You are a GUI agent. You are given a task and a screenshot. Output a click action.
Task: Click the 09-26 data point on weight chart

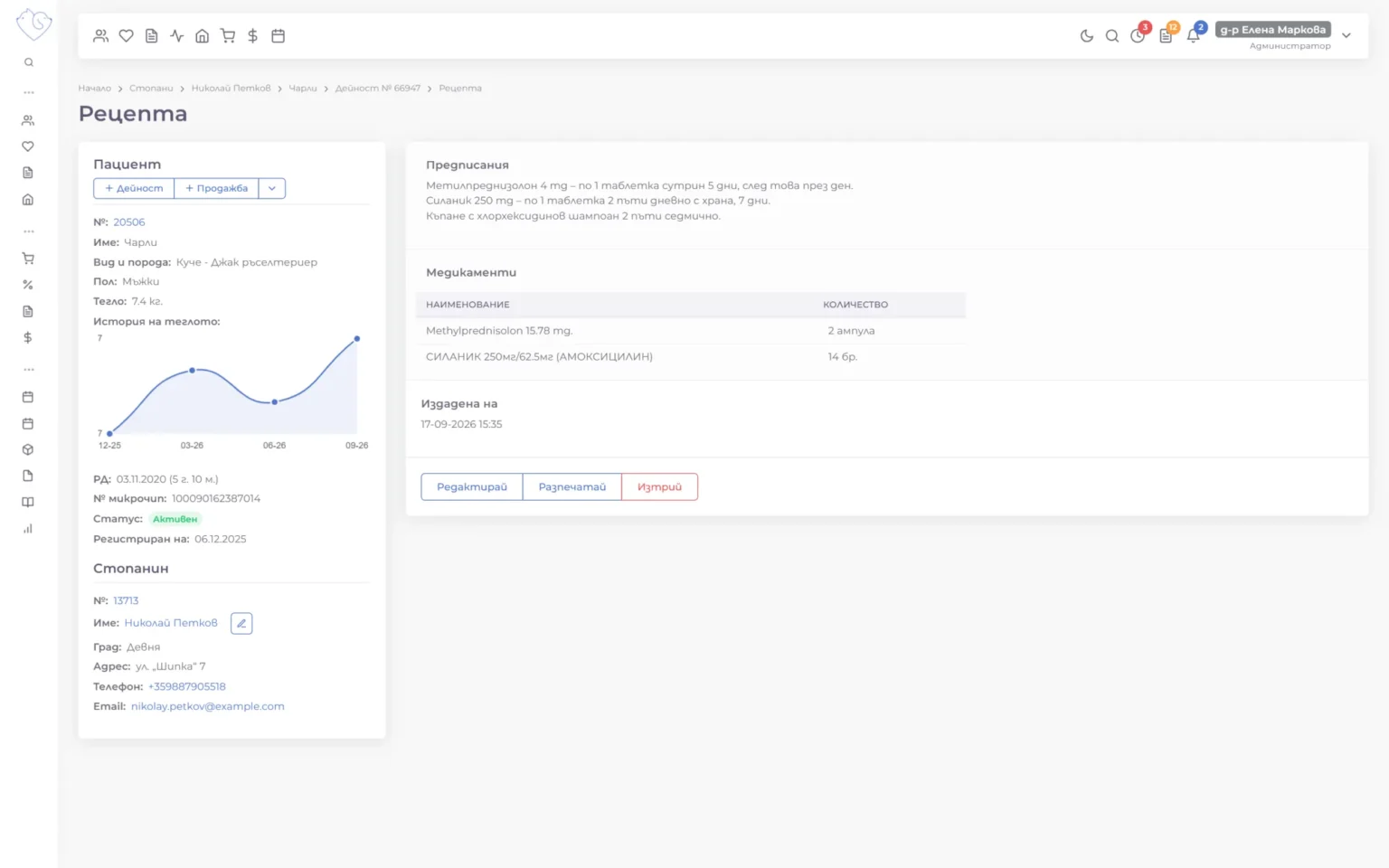[357, 339]
